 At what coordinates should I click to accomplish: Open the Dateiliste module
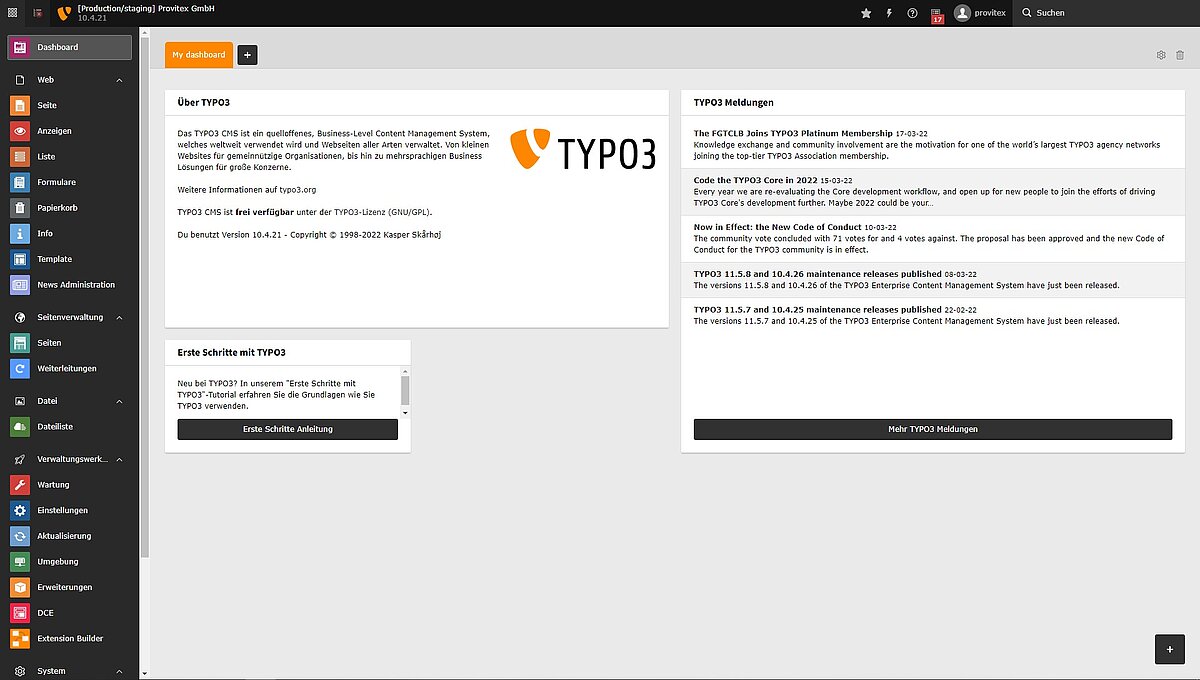pyautogui.click(x=69, y=427)
